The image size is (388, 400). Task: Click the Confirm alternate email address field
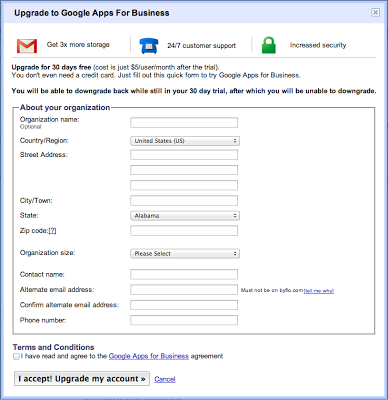tap(184, 305)
